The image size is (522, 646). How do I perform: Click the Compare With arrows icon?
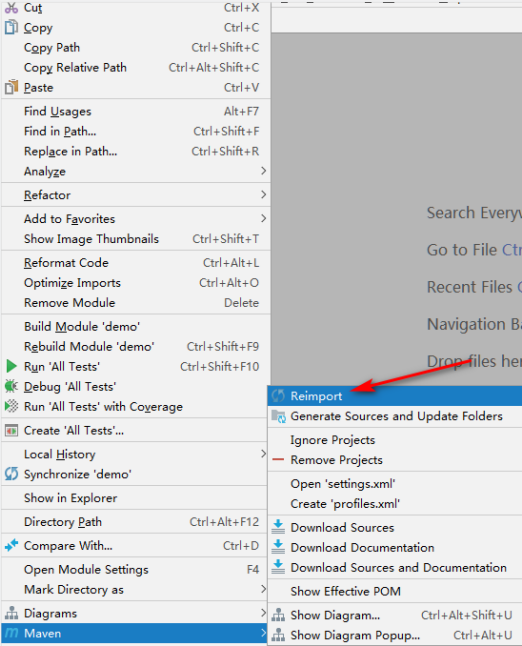(11, 545)
